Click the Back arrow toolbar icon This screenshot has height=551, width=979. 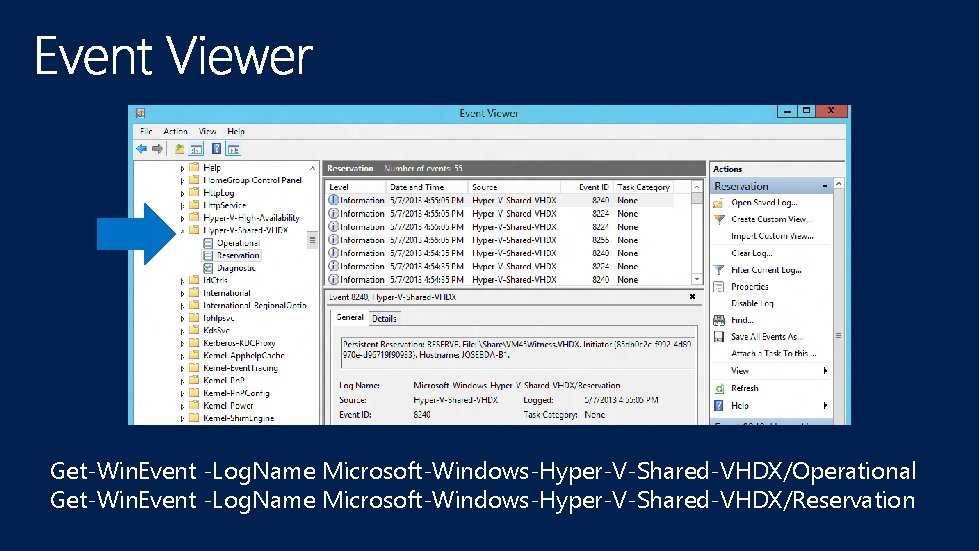click(x=142, y=149)
